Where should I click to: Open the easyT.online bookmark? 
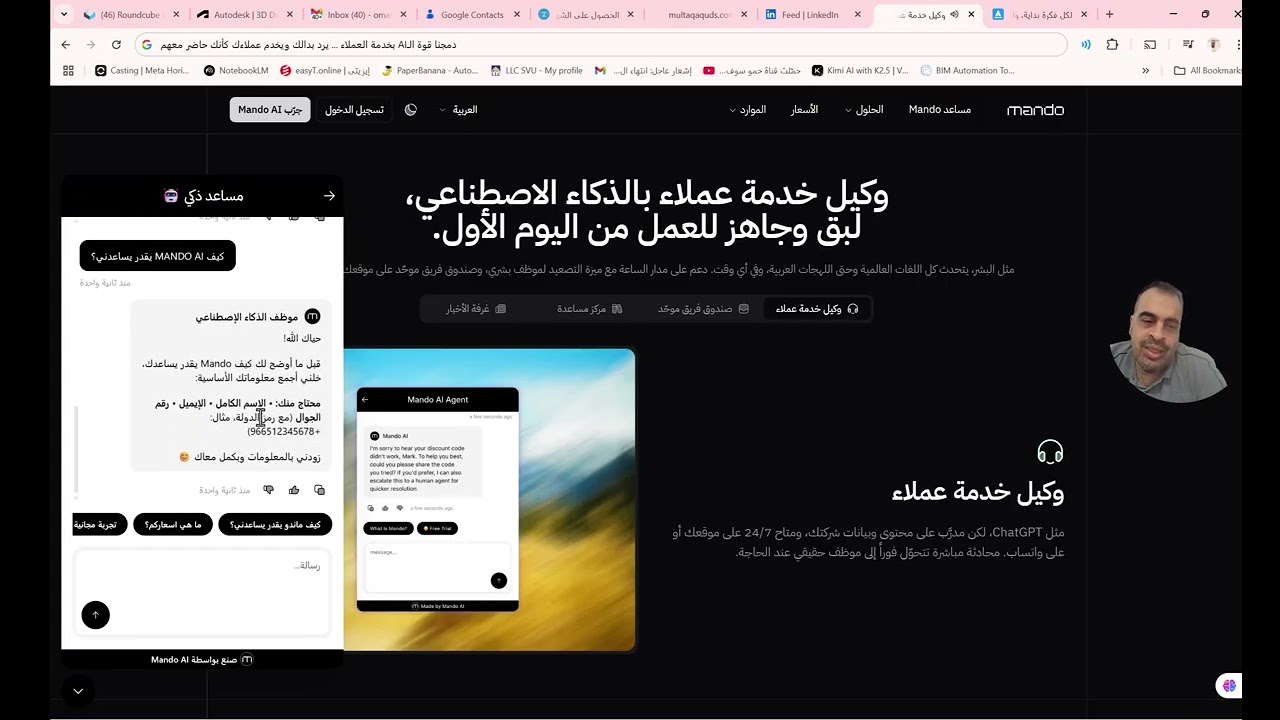tap(325, 71)
